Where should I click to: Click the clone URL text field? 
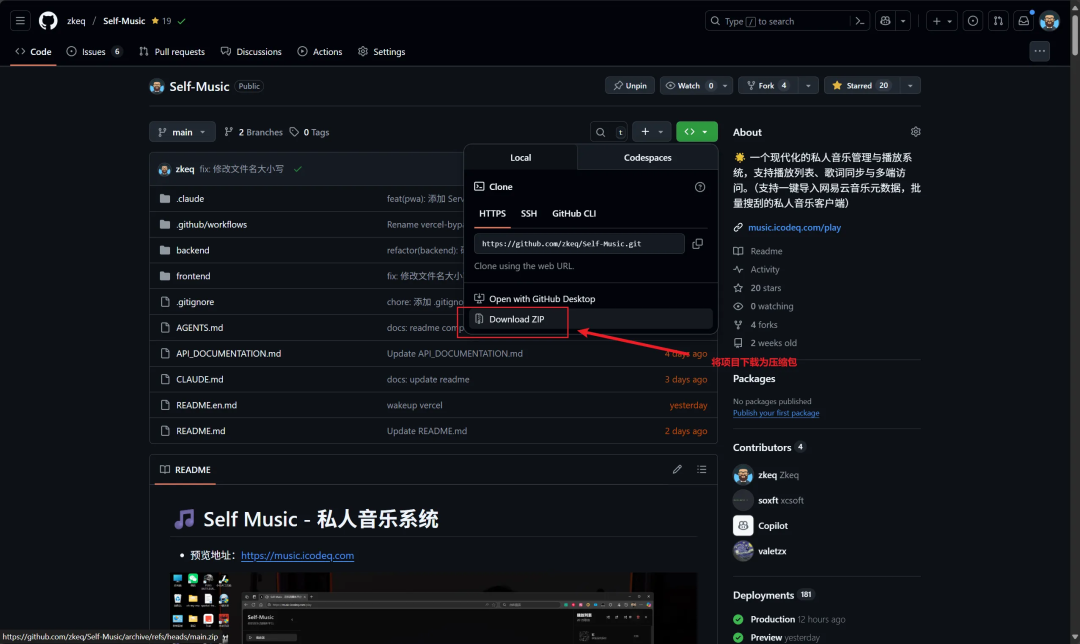click(579, 243)
